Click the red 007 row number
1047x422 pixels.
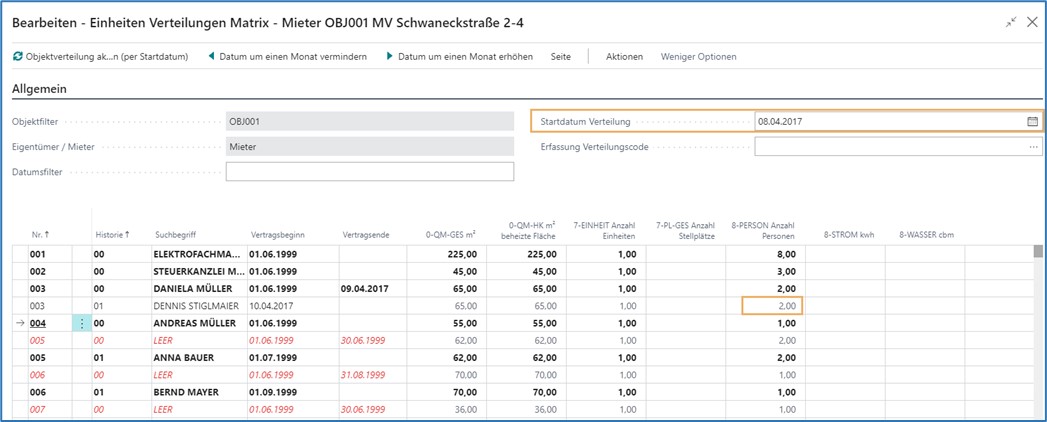click(x=37, y=409)
